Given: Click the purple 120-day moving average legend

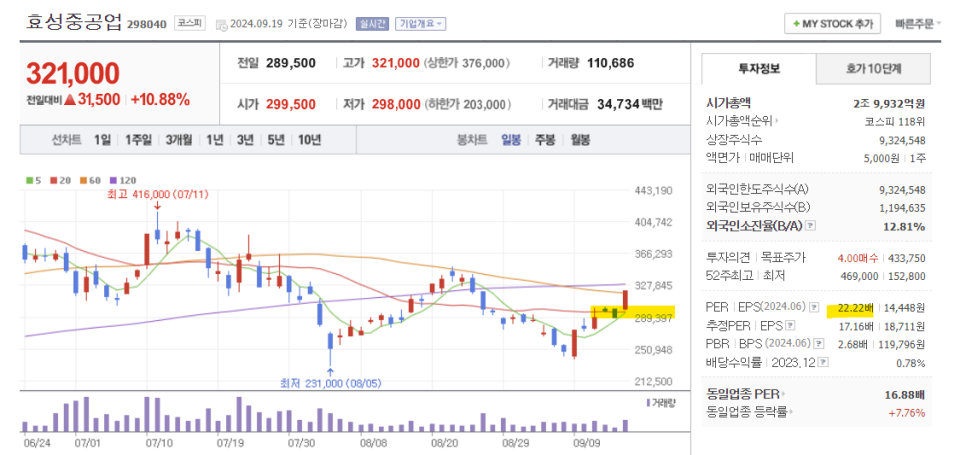Looking at the screenshot, I should pos(122,180).
